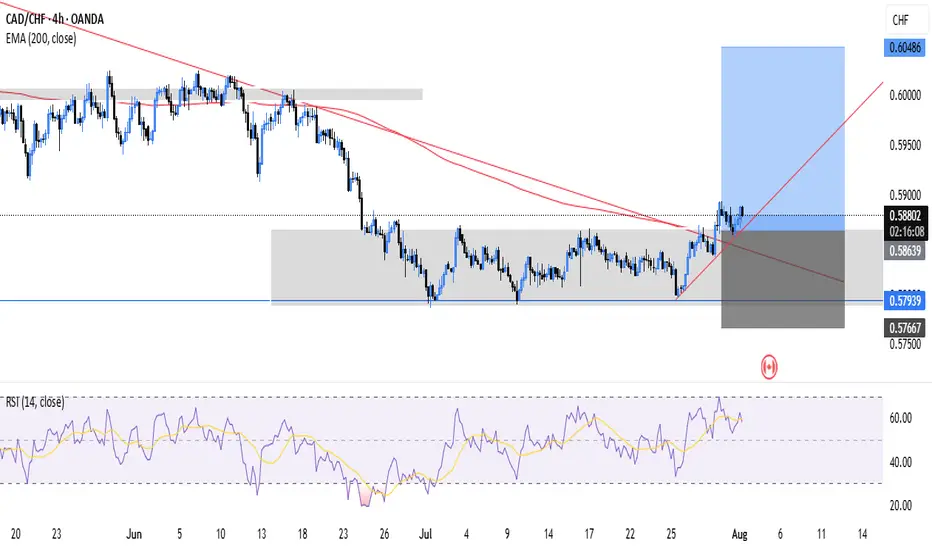This screenshot has height=550, width=932.
Task: Click the 26 date label on time axis
Action: click(384, 534)
